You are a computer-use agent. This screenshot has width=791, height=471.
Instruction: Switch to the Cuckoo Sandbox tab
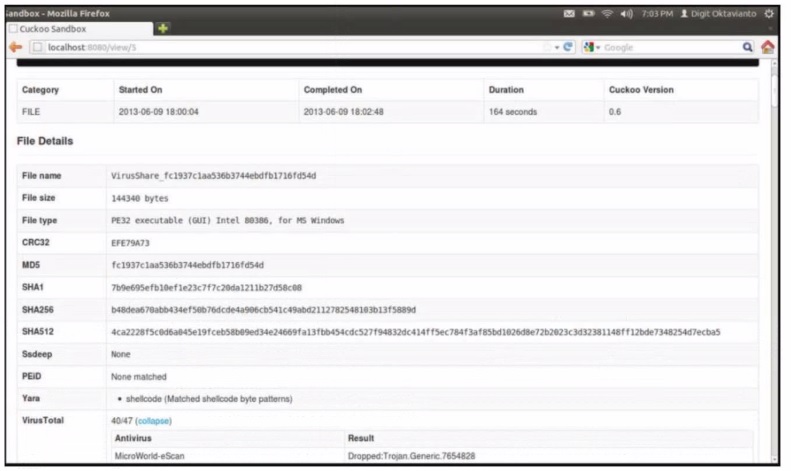(60, 29)
